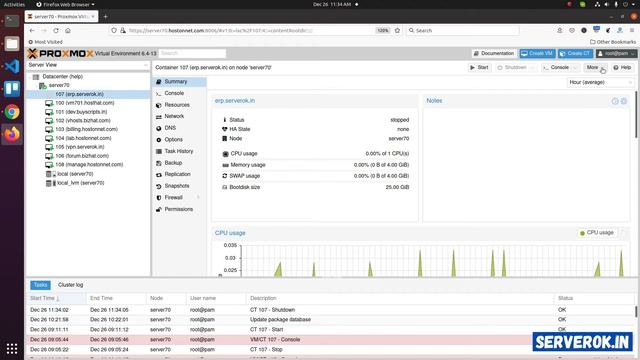Select VM 100 (vm701.hosthat.com)

88,103
